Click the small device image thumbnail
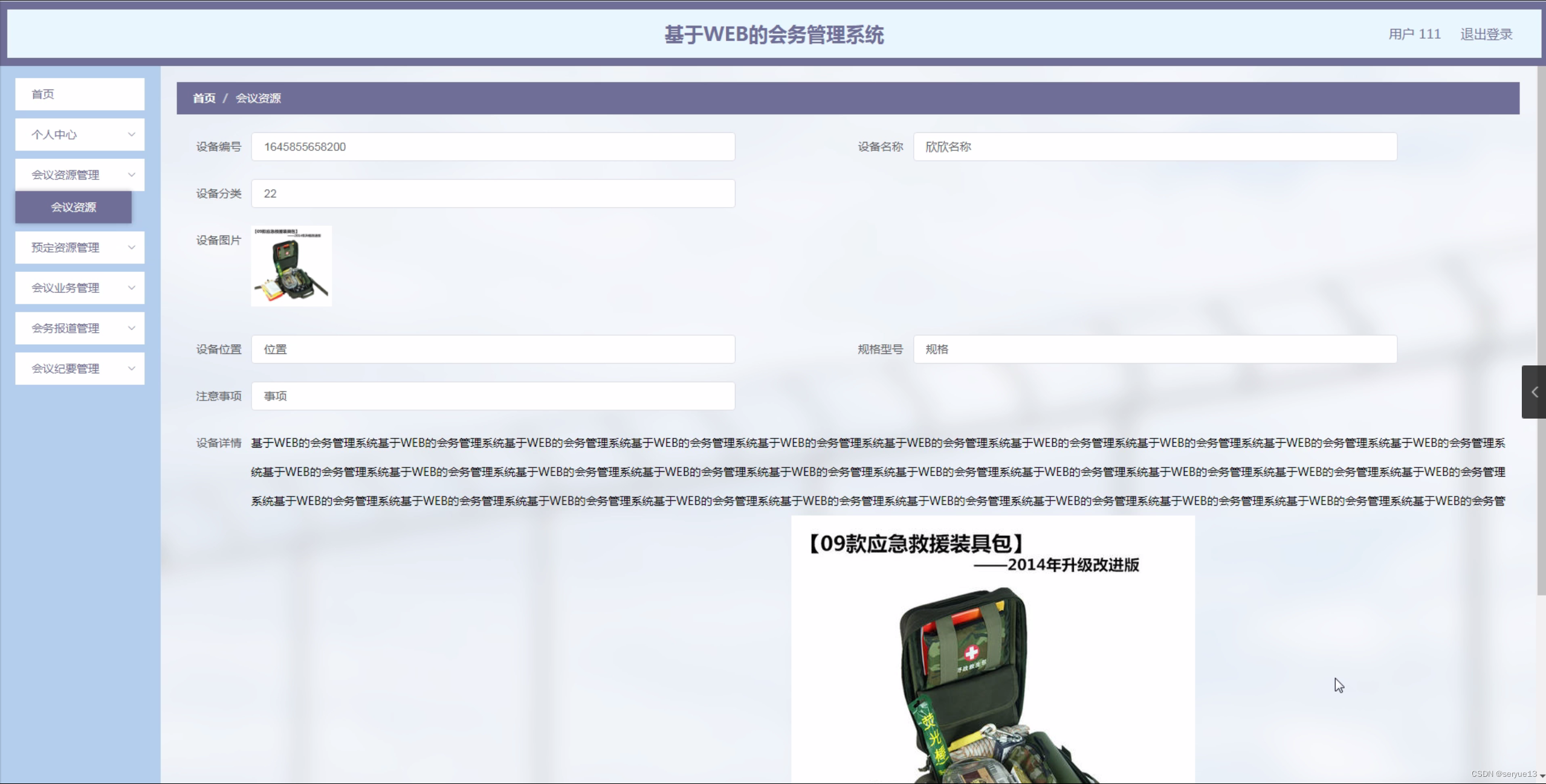Image resolution: width=1546 pixels, height=784 pixels. 291,266
